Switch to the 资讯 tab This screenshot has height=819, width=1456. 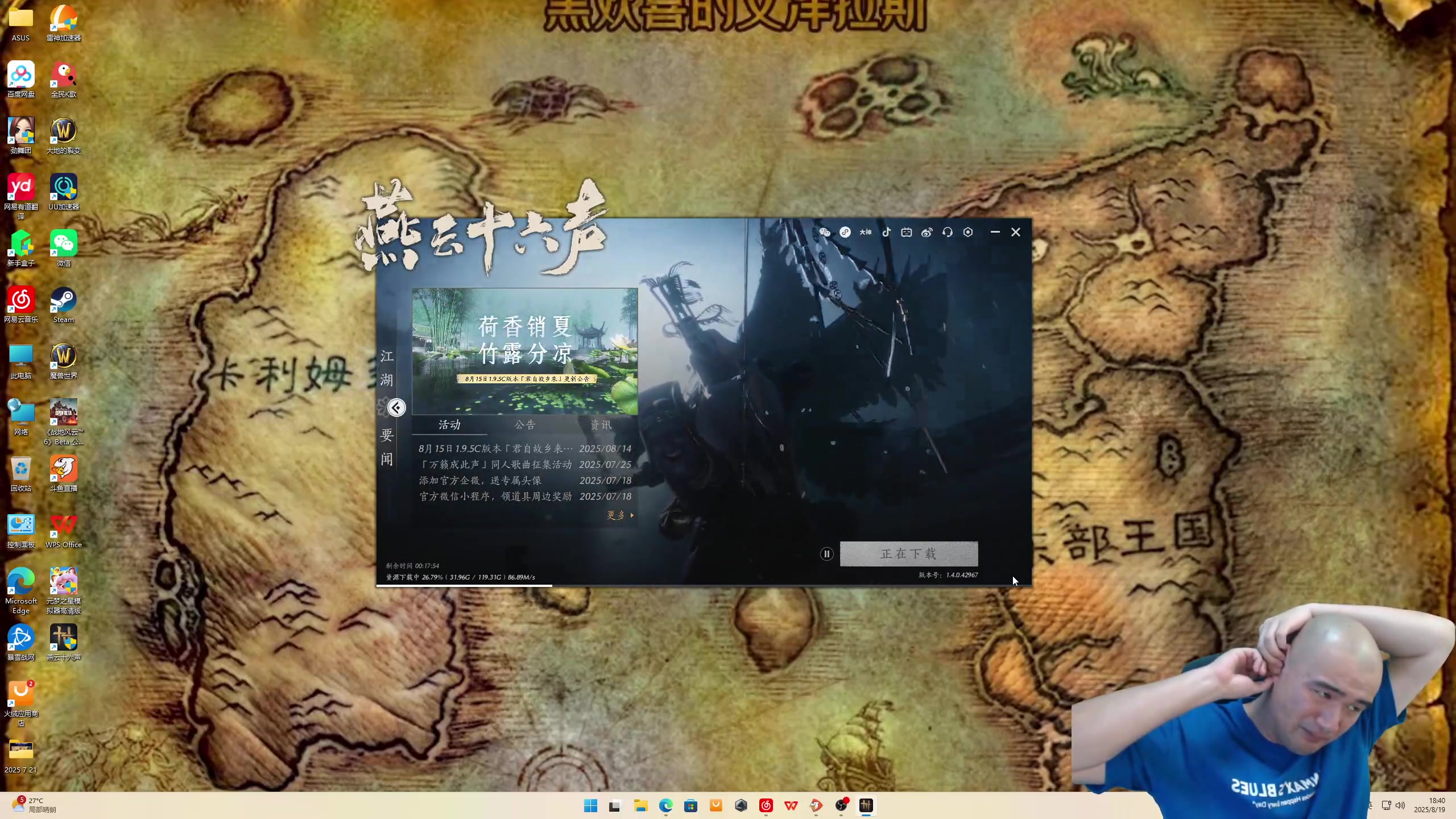tap(601, 425)
